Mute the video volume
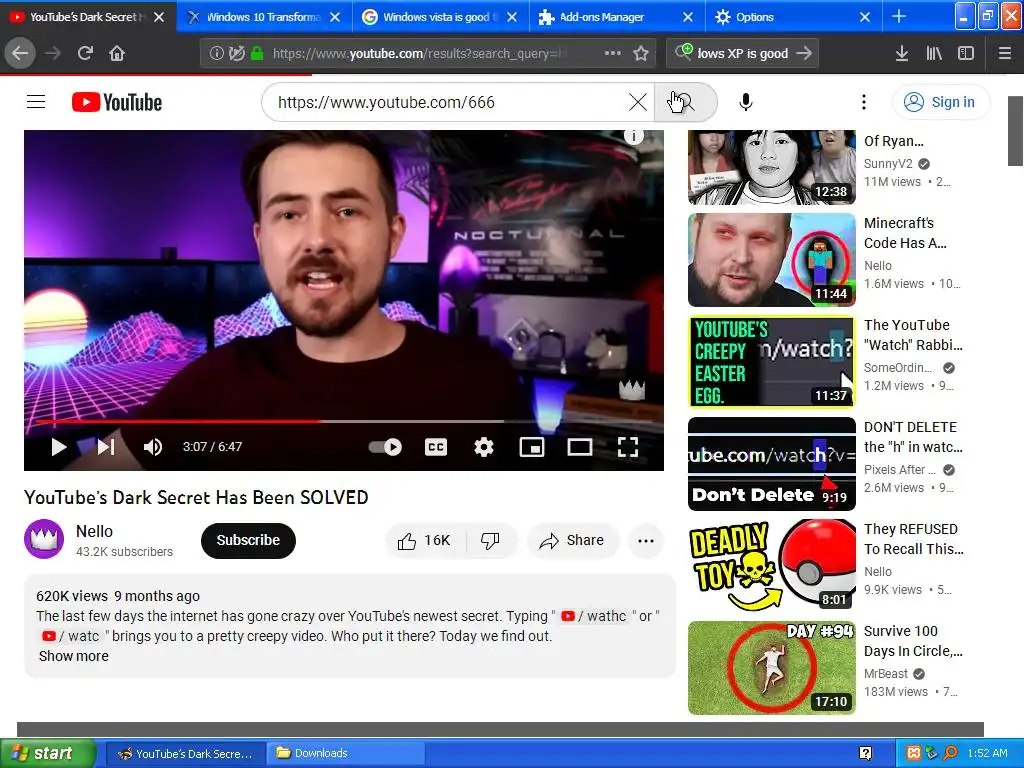1024x768 pixels. [153, 447]
